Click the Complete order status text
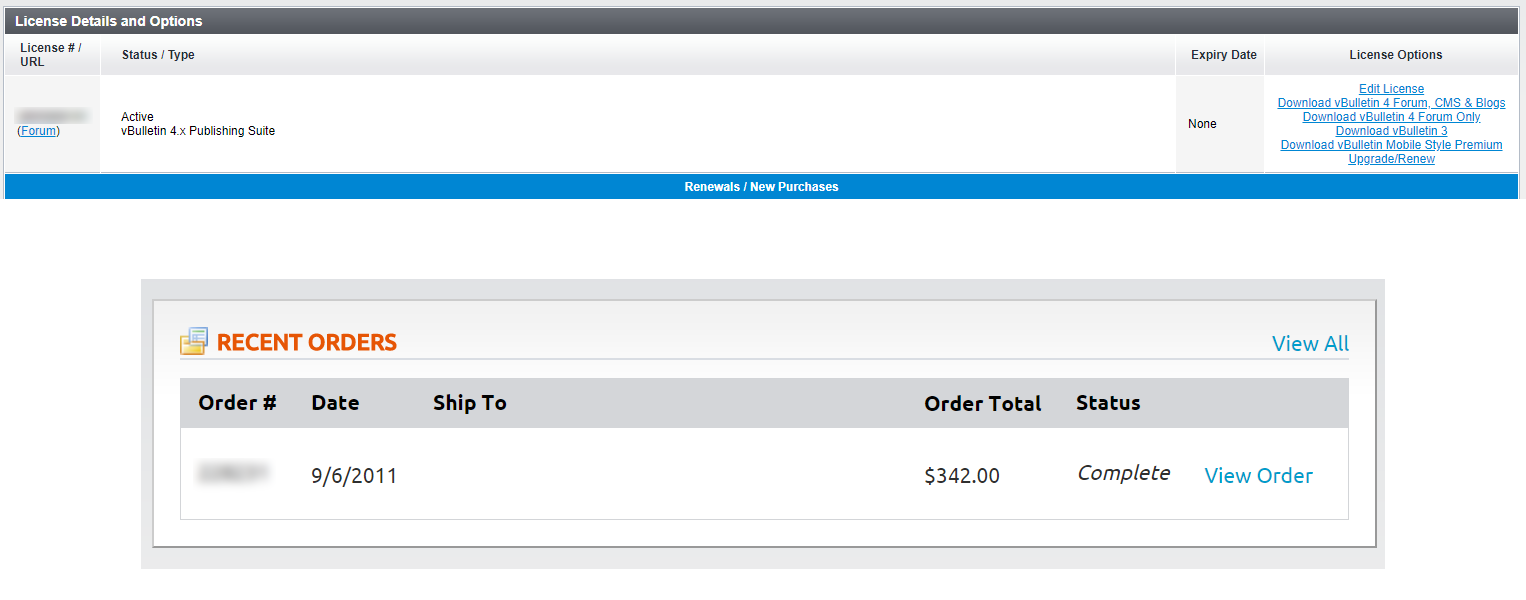 [1123, 473]
